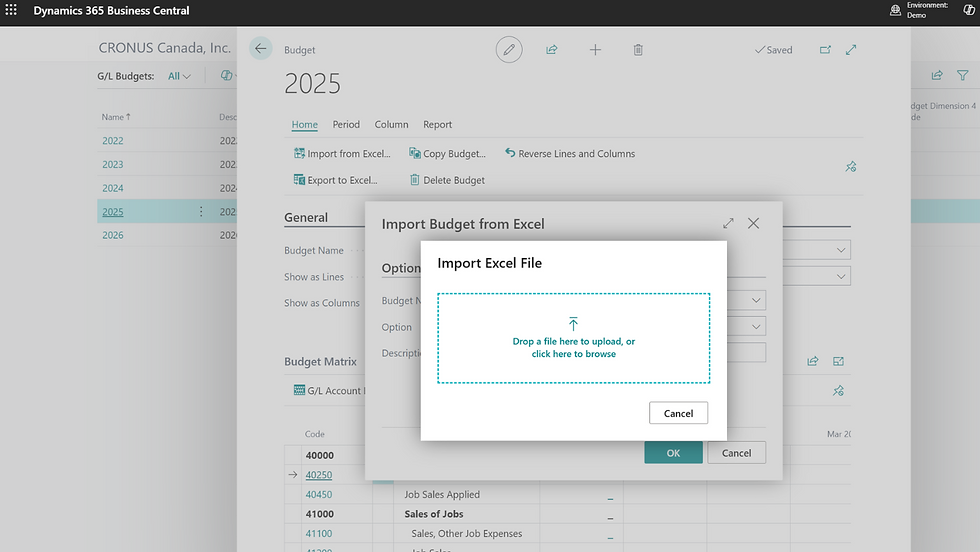
Task: Cancel the Import Excel File dialog
Action: pyautogui.click(x=678, y=413)
